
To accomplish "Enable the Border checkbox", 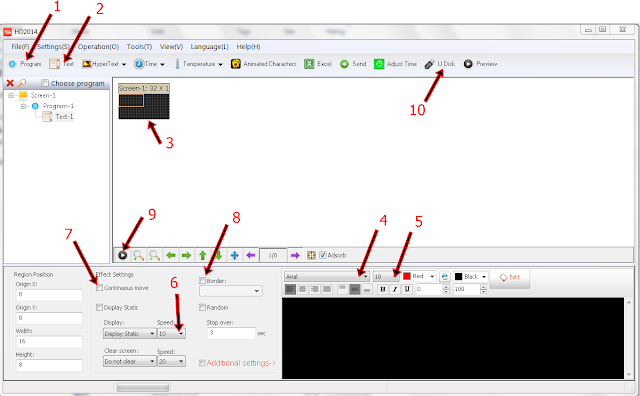I will point(202,281).
